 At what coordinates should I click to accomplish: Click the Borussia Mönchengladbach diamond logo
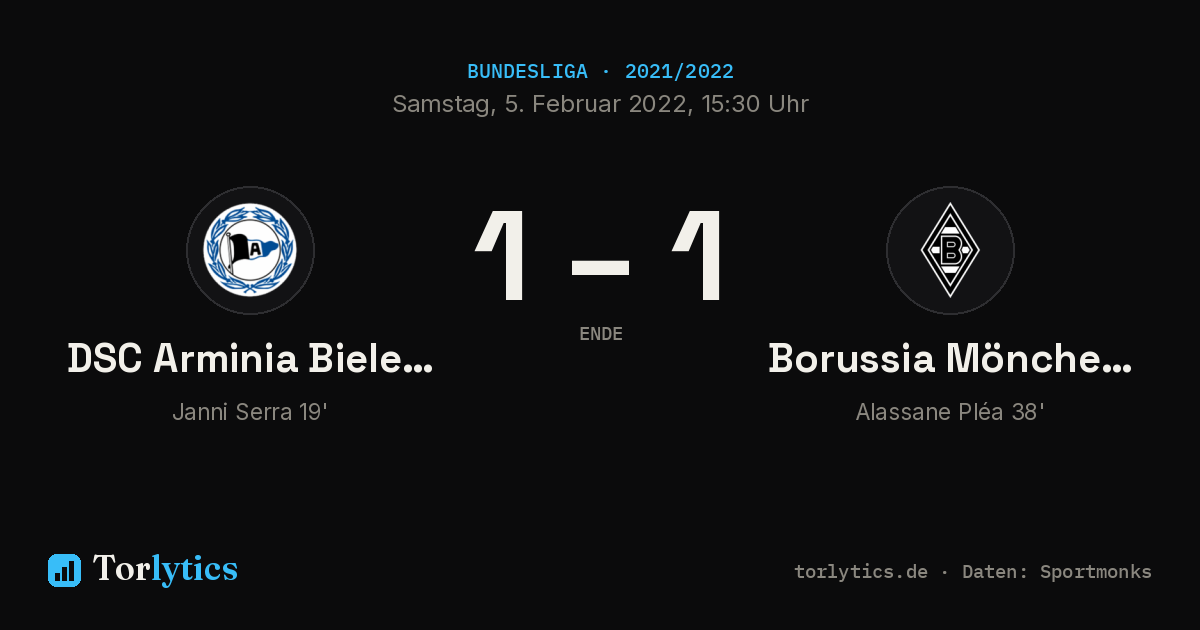point(950,250)
